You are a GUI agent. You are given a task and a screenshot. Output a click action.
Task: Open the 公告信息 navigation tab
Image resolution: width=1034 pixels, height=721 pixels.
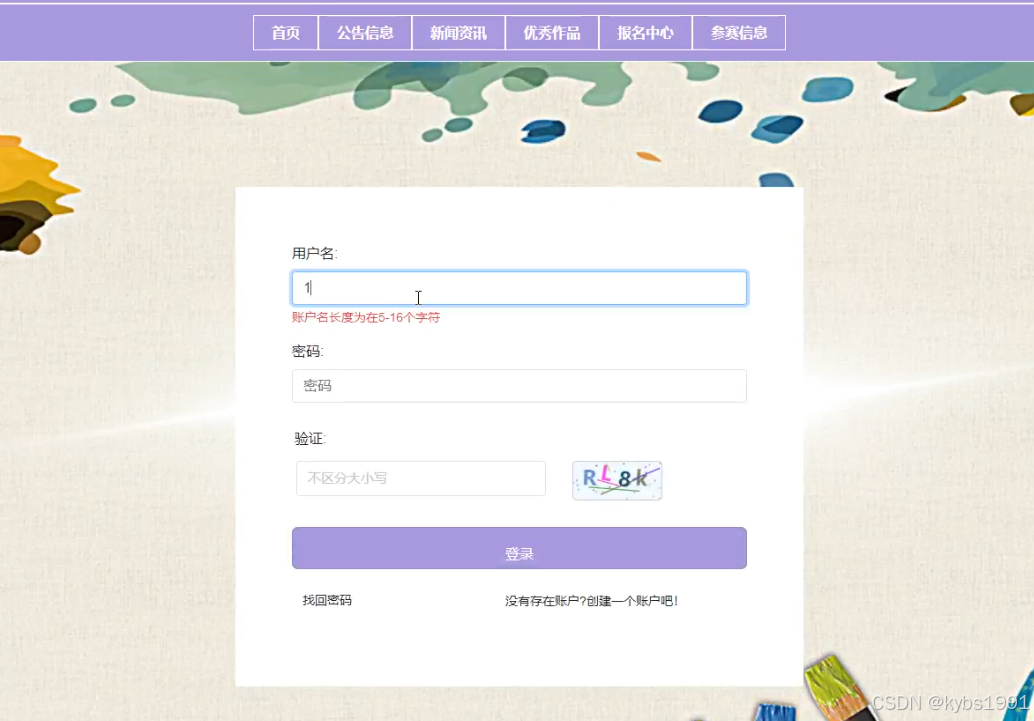pos(365,32)
